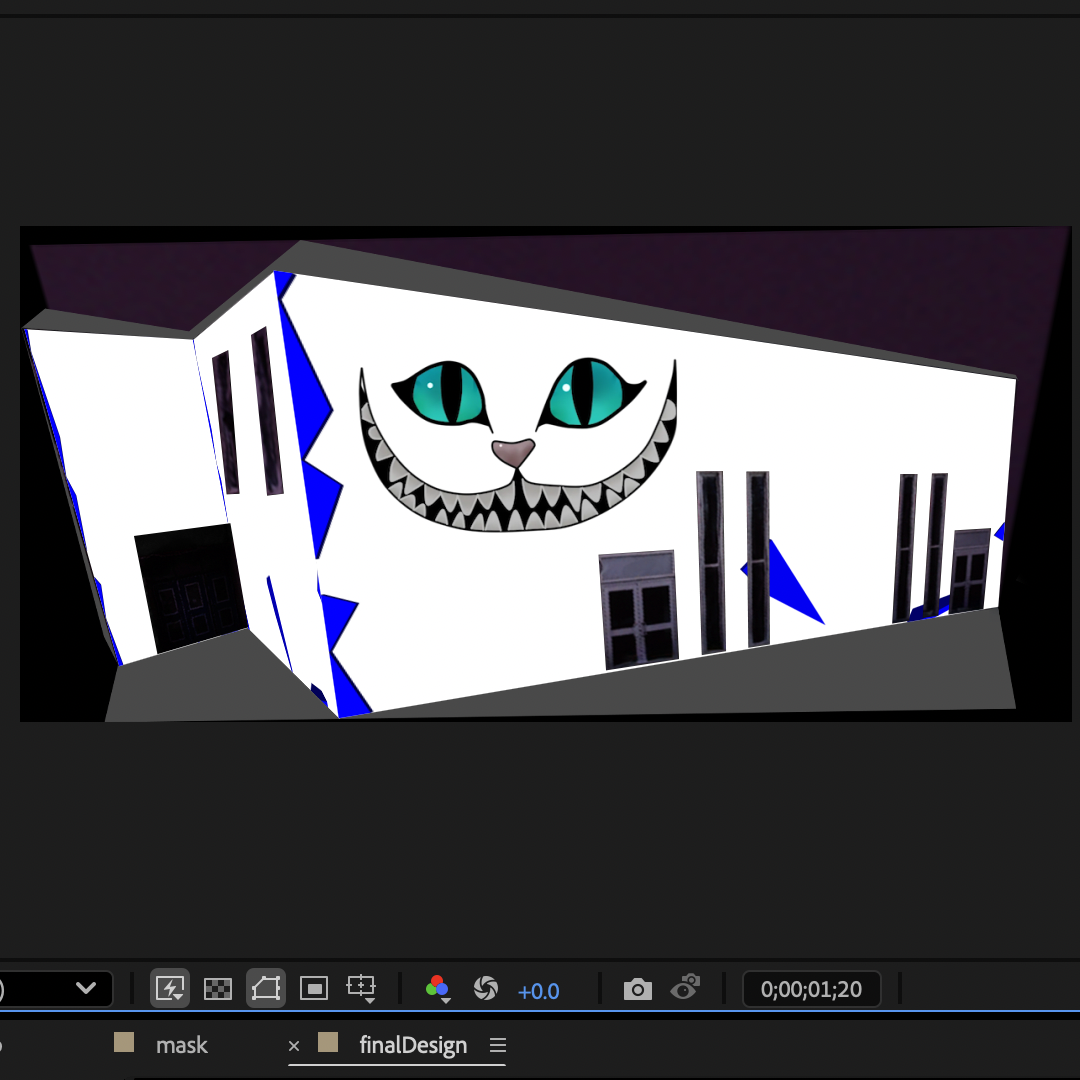The width and height of the screenshot is (1080, 1080).
Task: Click the color label square on the mask tab
Action: coord(123,1044)
